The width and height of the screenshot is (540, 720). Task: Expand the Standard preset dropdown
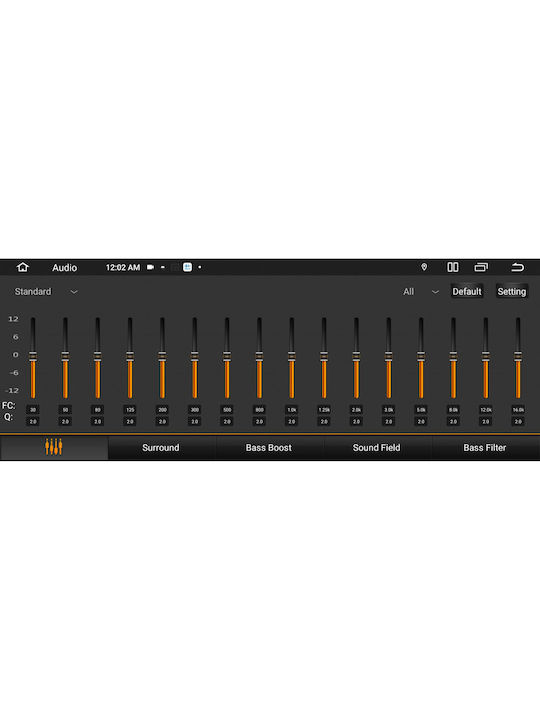46,292
